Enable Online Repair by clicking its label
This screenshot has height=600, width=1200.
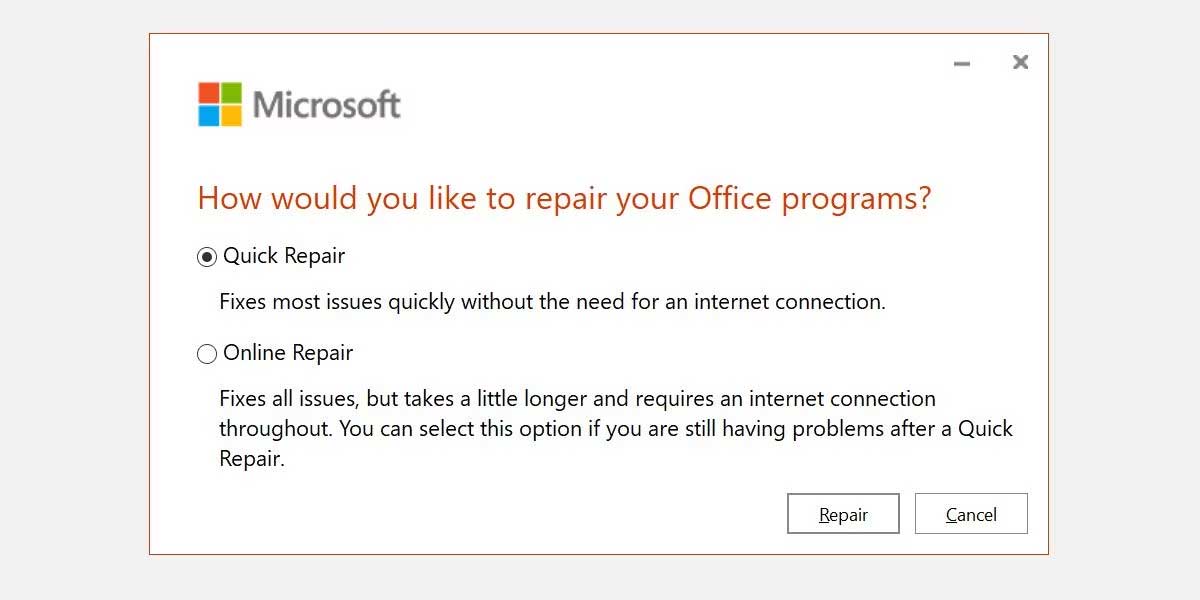tap(289, 353)
